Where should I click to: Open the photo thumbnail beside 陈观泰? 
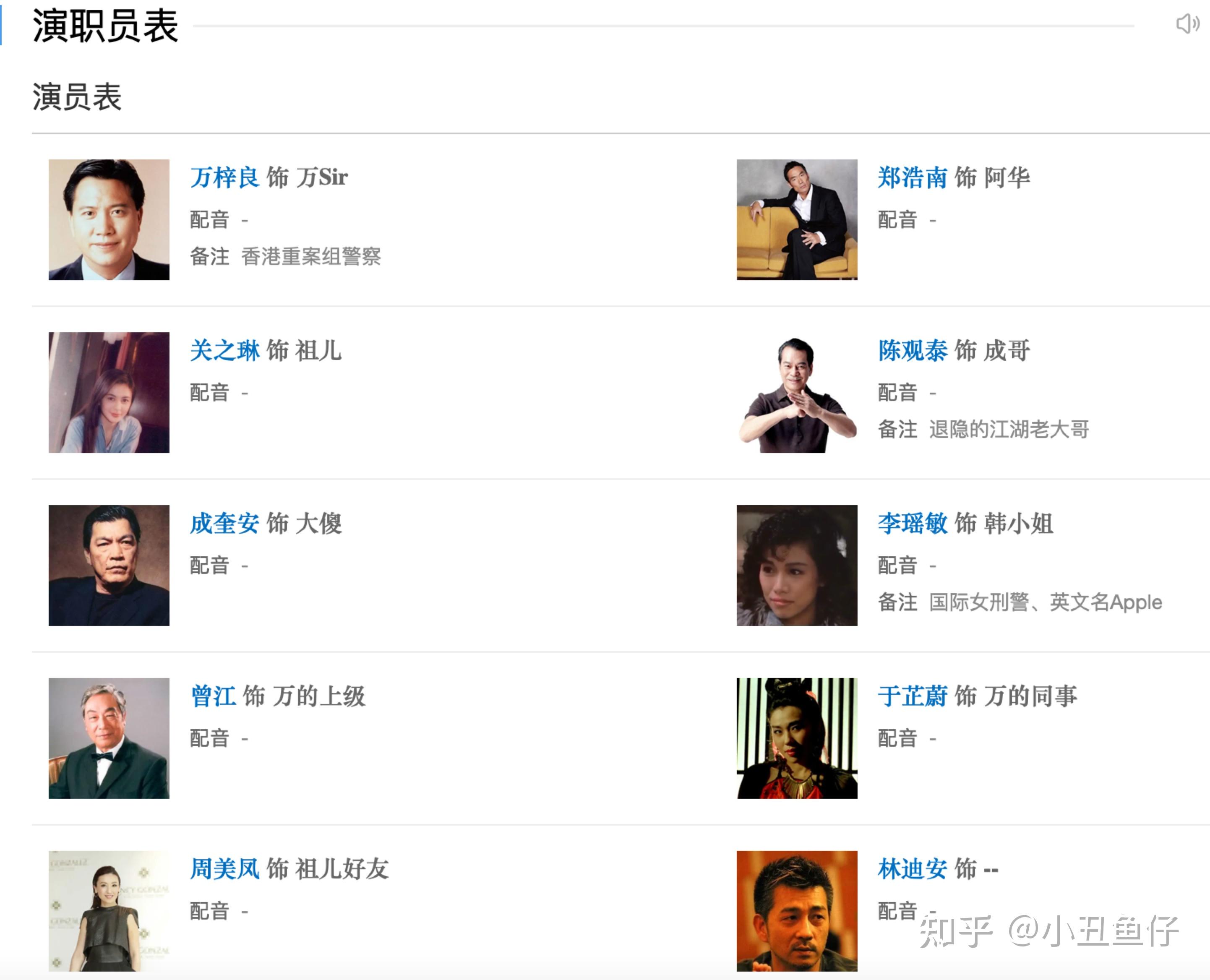[x=797, y=392]
